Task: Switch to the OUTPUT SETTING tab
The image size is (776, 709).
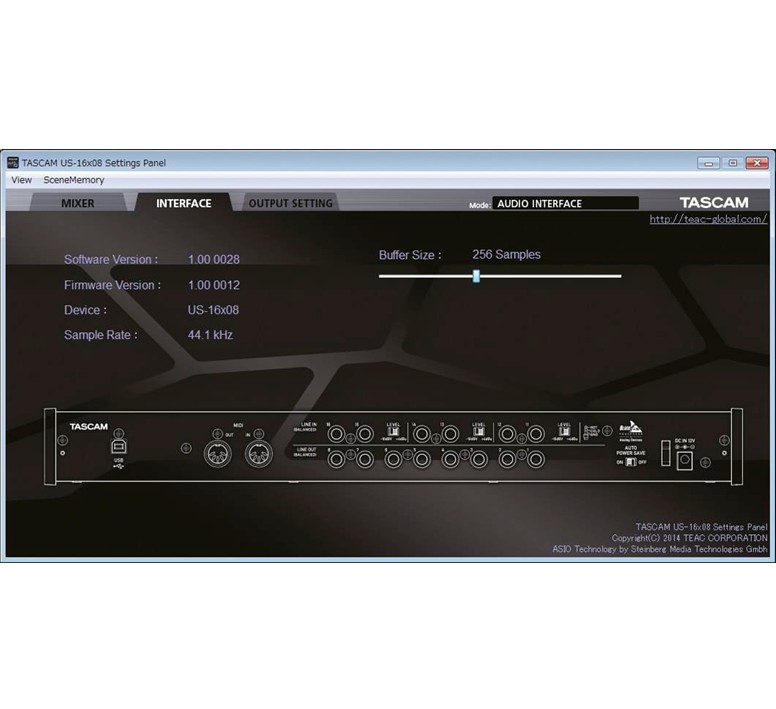Action: [290, 203]
